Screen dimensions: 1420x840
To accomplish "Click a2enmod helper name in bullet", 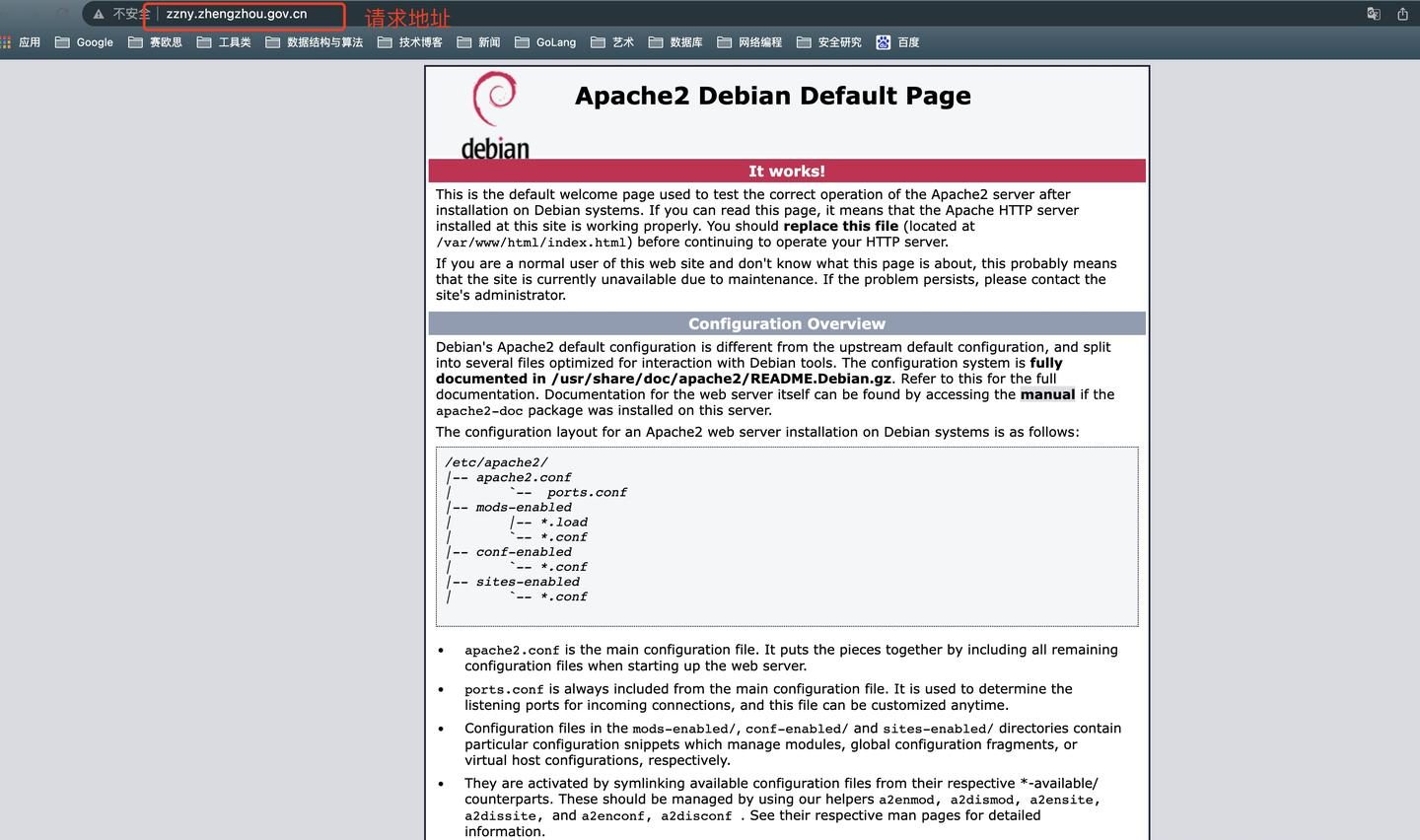I will 906,801.
